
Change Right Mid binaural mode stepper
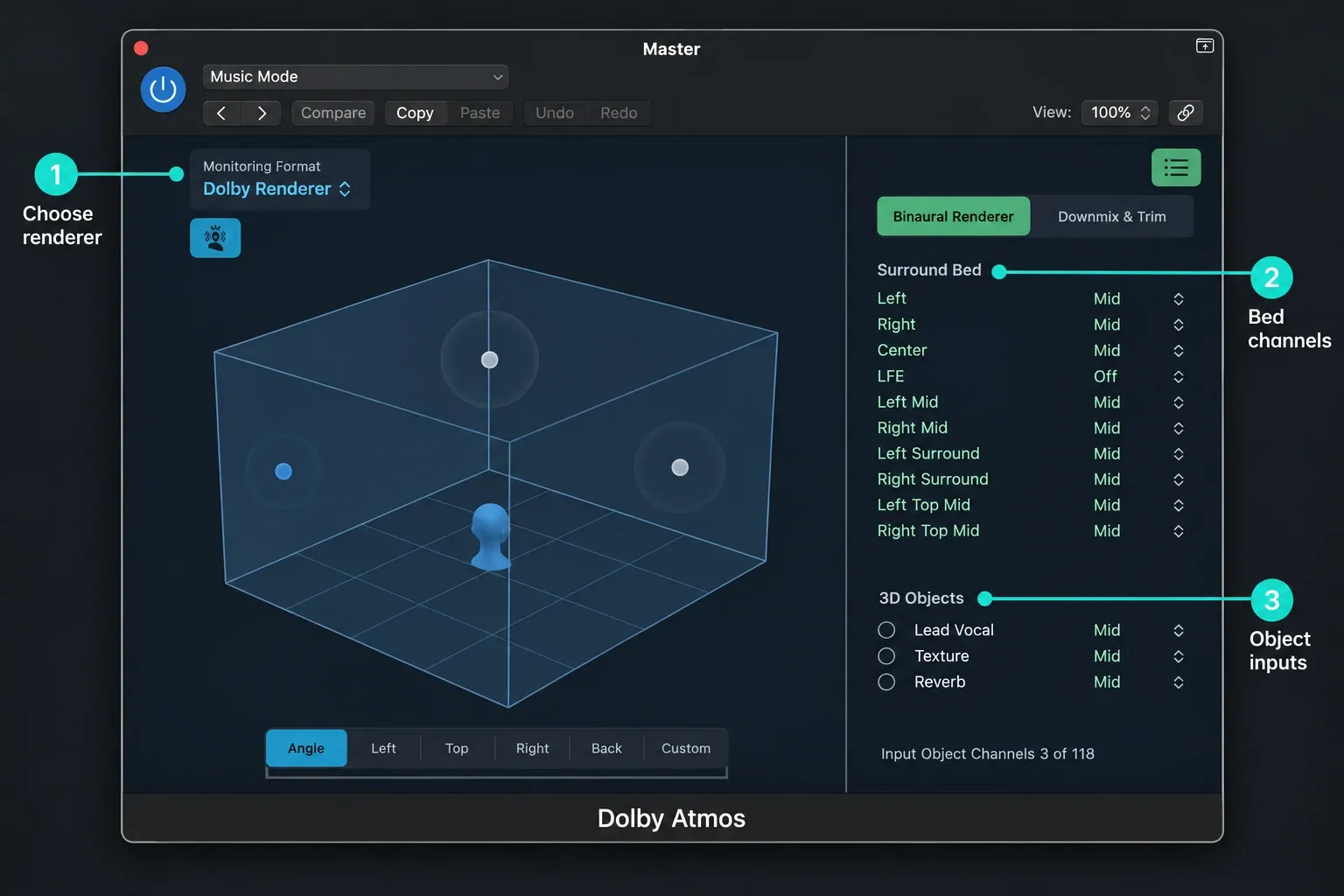pyautogui.click(x=1179, y=428)
